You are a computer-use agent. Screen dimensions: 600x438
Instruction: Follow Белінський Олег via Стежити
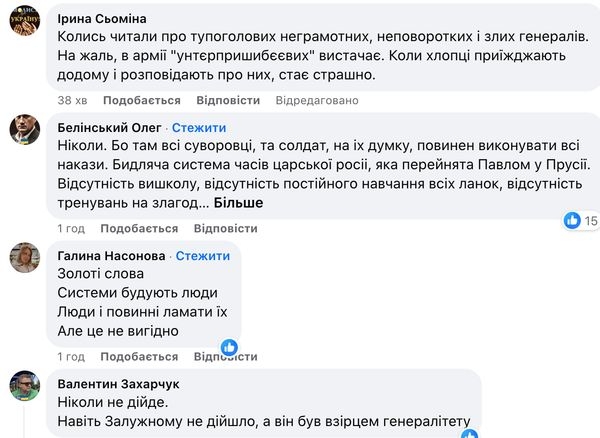199,128
